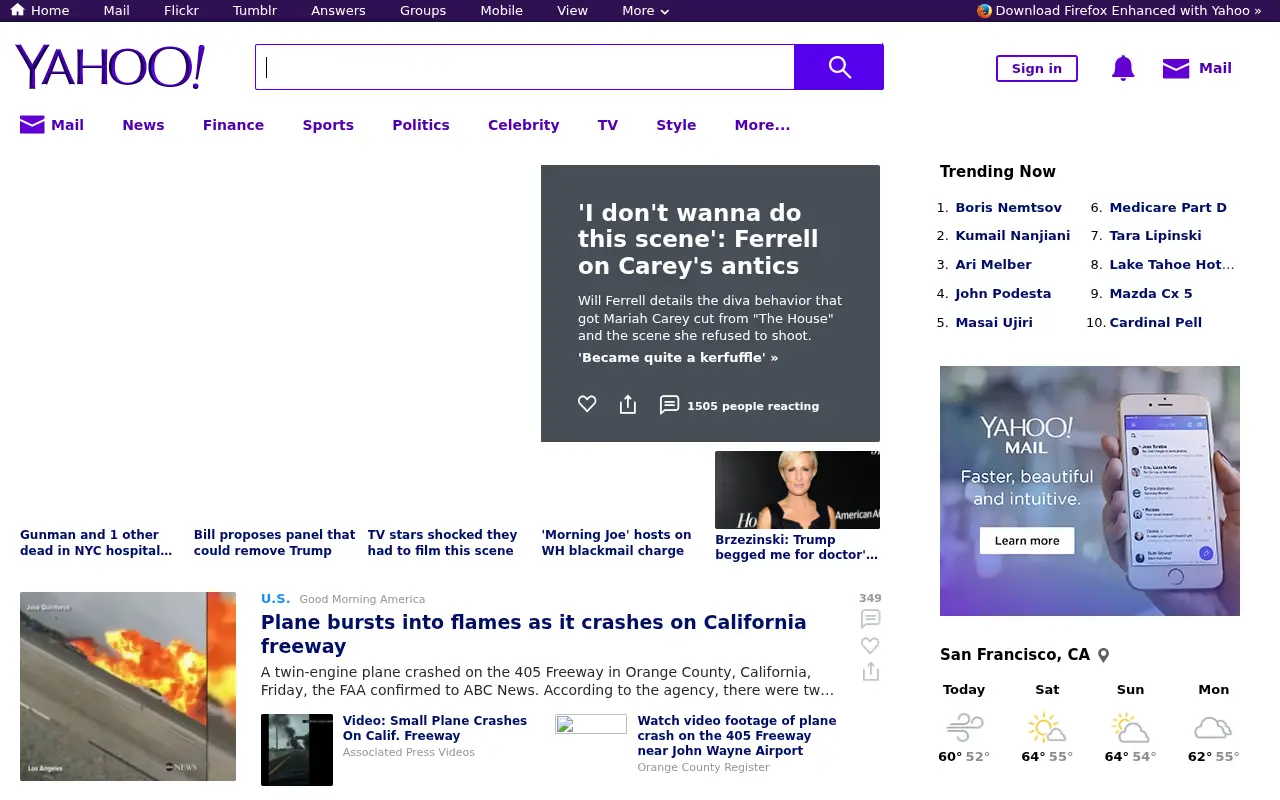Click the Home house icon in top bar
The height and width of the screenshot is (800, 1280).
pyautogui.click(x=17, y=10)
